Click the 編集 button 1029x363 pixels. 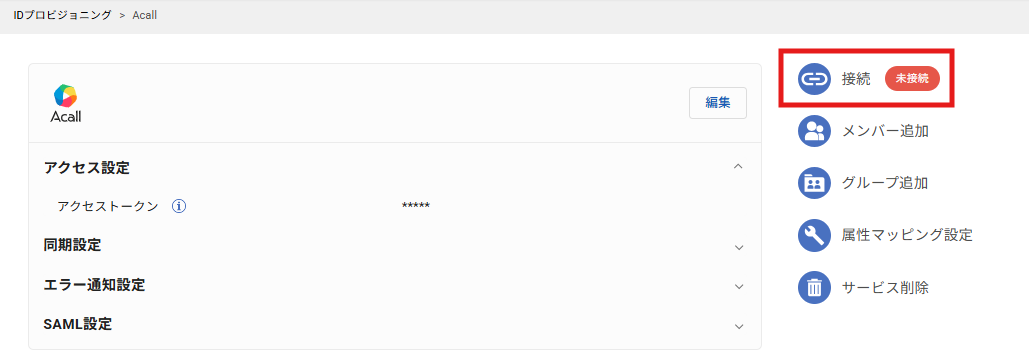point(718,103)
